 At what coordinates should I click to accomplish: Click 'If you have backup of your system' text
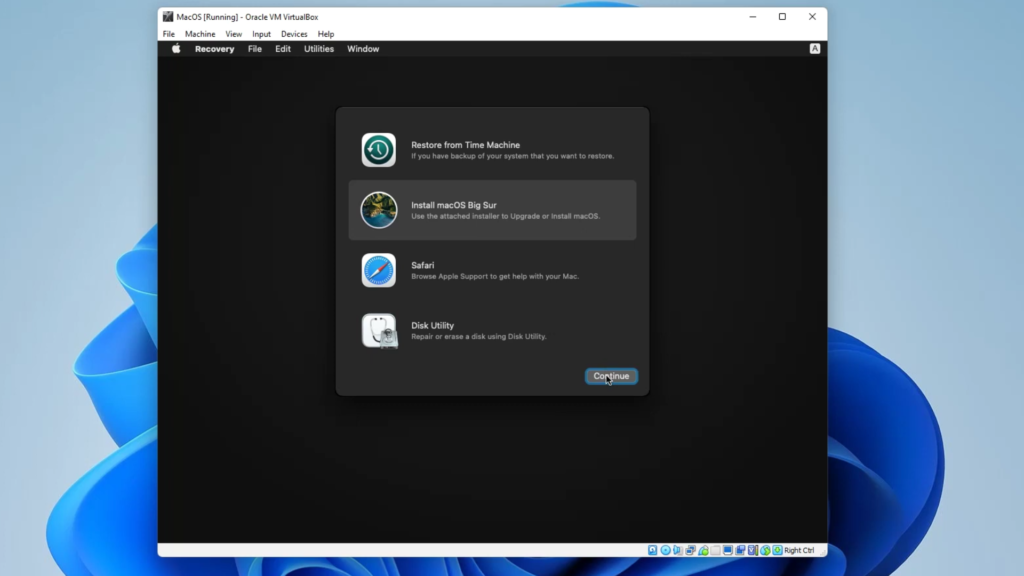[x=513, y=156]
